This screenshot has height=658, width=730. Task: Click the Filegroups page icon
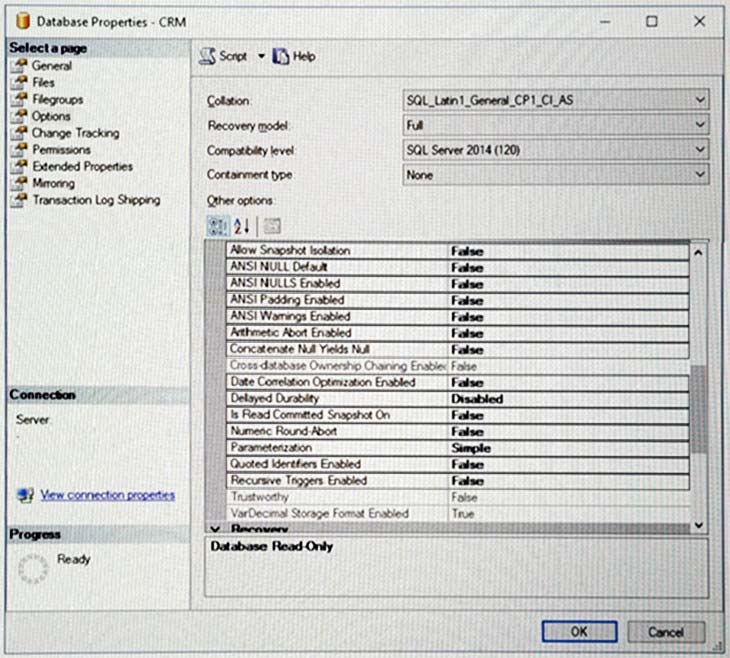(x=20, y=99)
